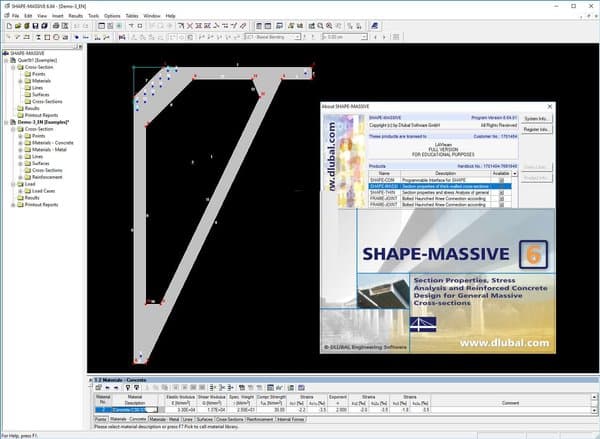Select Results under Load in tree

click(32, 198)
